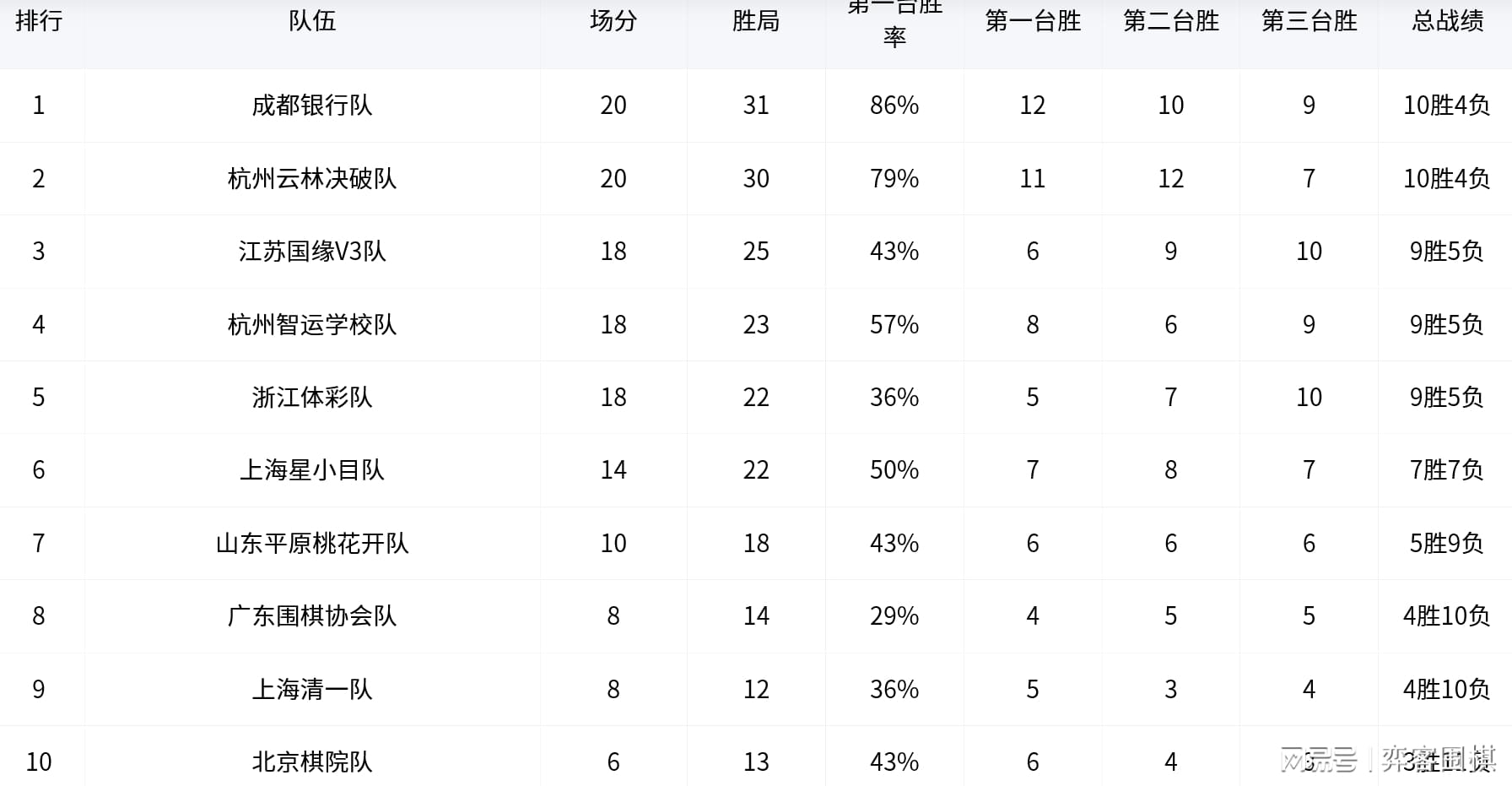
Task: Click the 网易号 watermark logo
Action: (1318, 760)
